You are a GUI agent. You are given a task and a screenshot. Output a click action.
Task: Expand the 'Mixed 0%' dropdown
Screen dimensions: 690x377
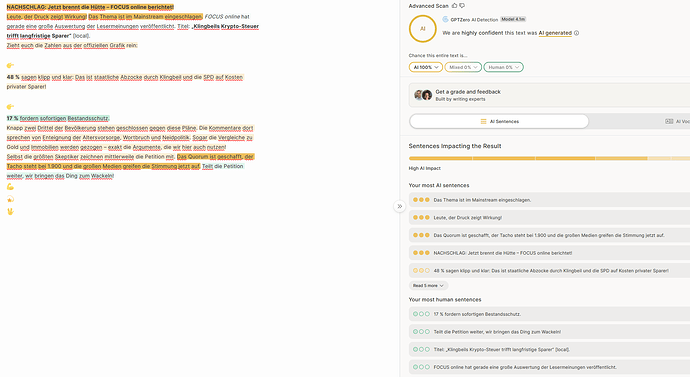[x=463, y=67]
